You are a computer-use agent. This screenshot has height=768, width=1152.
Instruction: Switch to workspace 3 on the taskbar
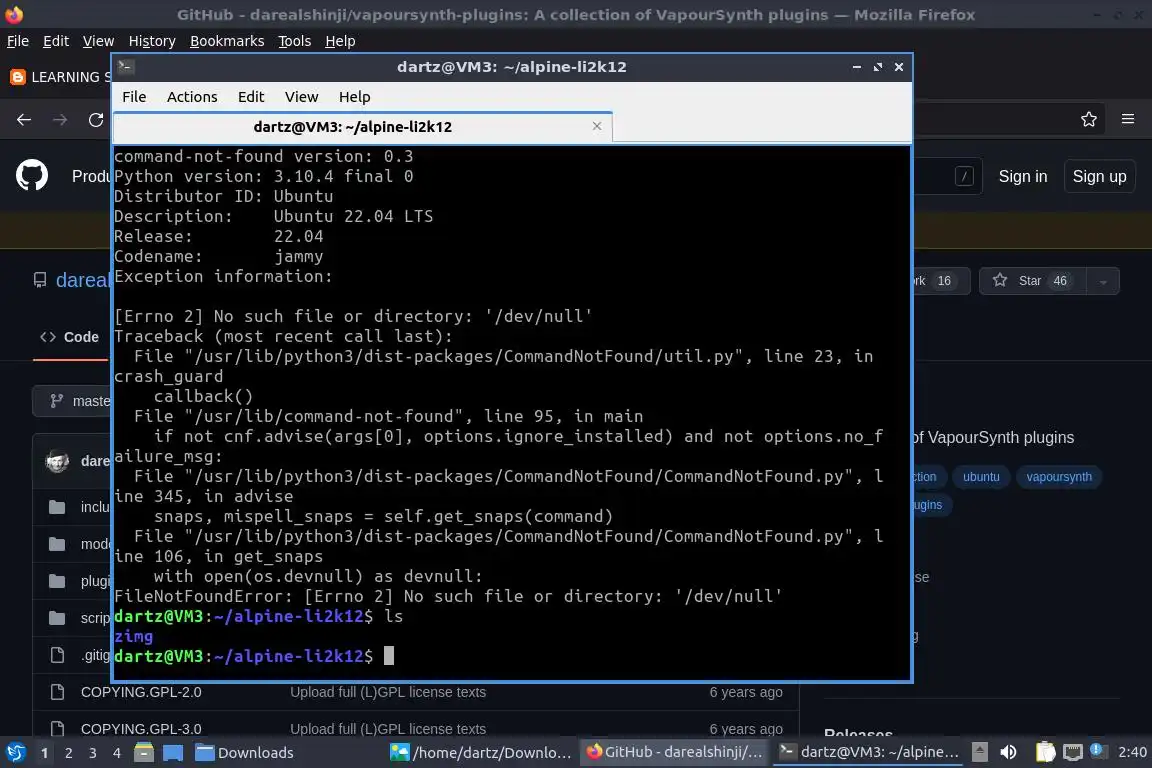pos(93,753)
